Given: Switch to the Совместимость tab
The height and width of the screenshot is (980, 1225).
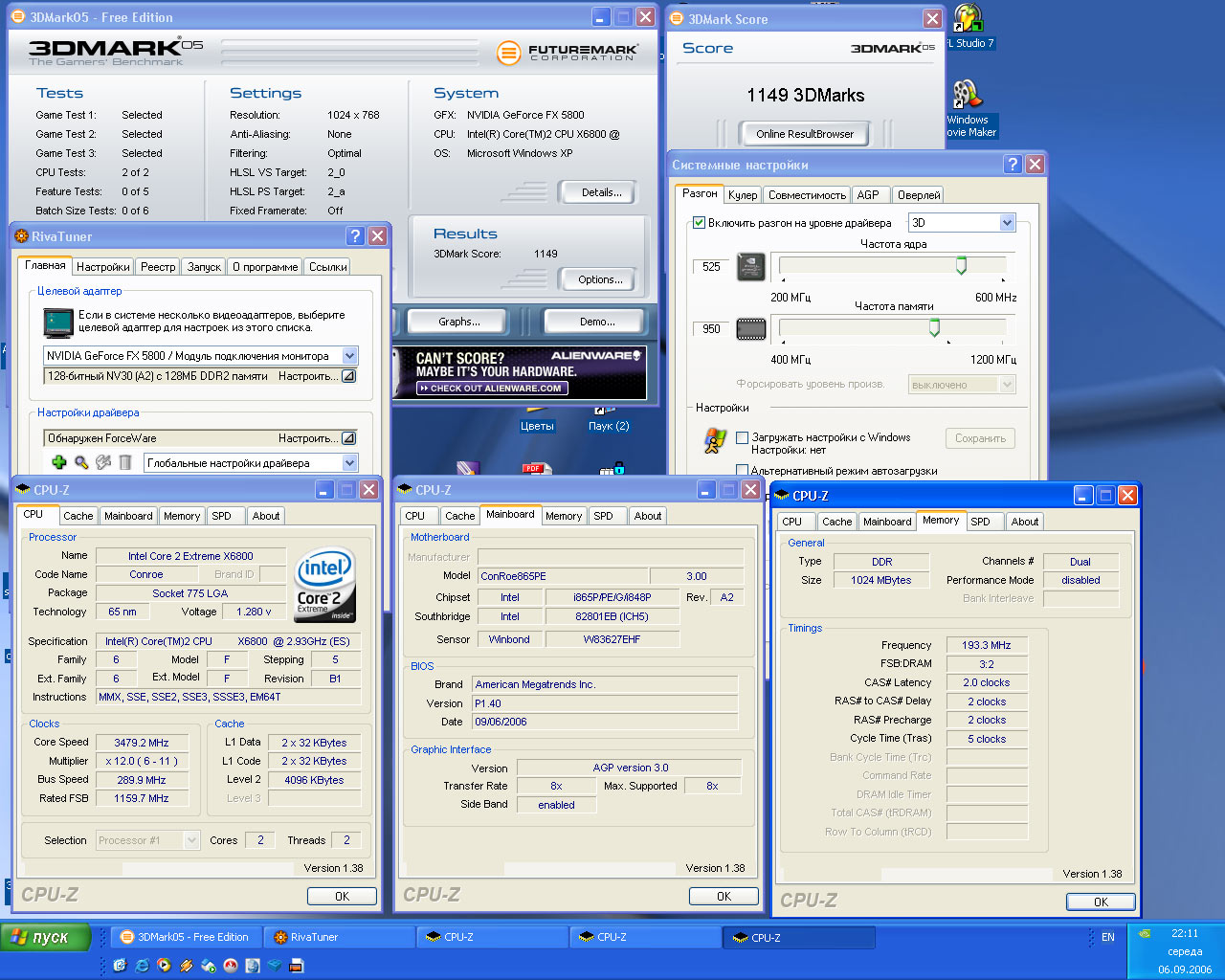Looking at the screenshot, I should point(807,195).
